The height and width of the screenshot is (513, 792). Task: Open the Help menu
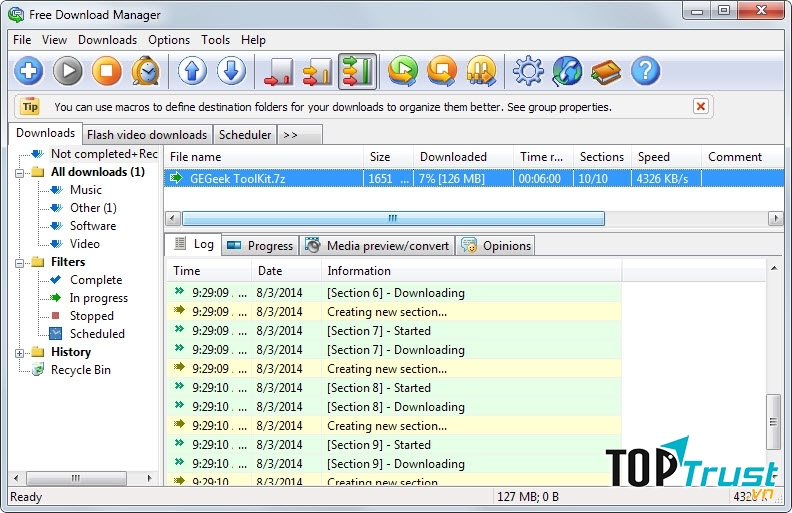[x=253, y=40]
